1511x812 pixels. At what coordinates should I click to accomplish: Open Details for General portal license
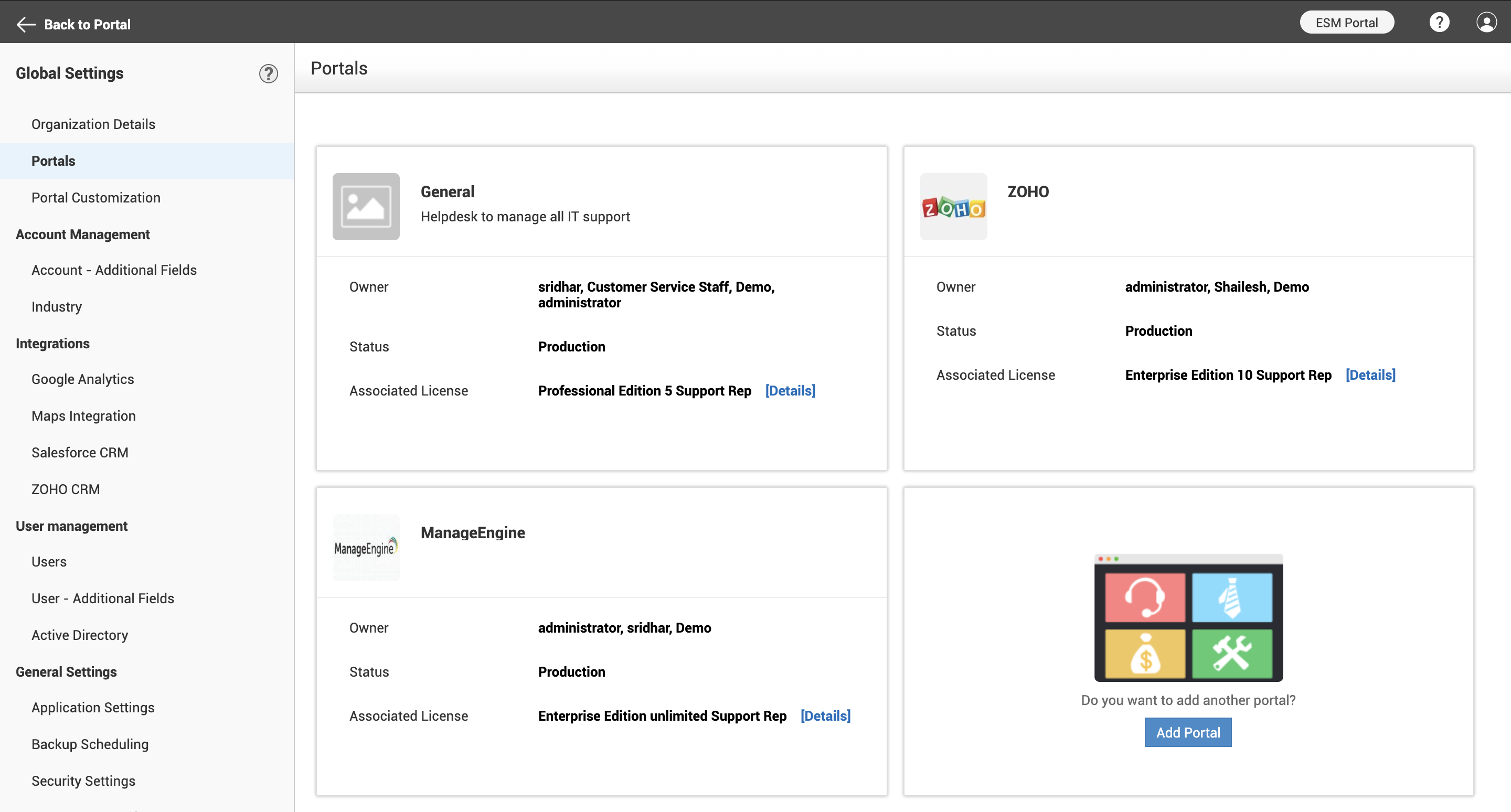pos(790,390)
